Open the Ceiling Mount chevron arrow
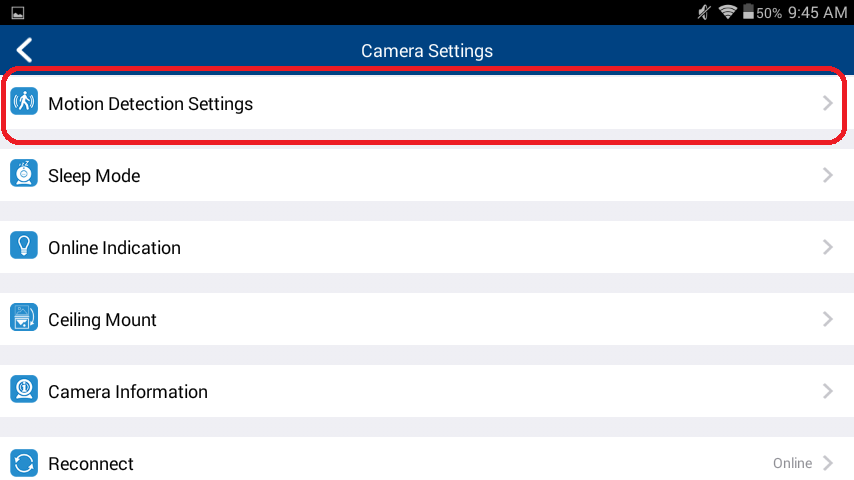The image size is (854, 480). [x=828, y=319]
